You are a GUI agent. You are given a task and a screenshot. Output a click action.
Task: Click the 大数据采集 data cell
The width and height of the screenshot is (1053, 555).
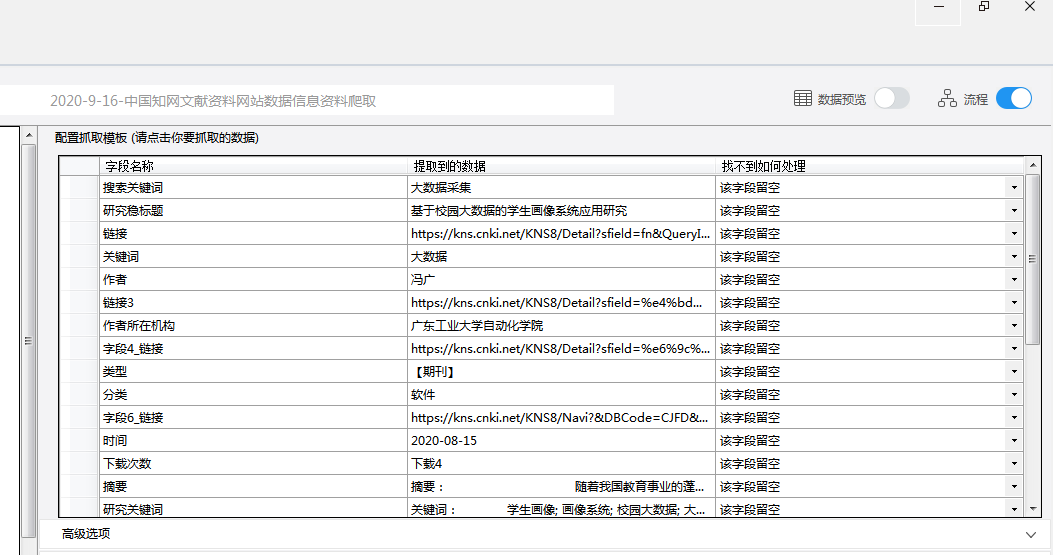[561, 187]
